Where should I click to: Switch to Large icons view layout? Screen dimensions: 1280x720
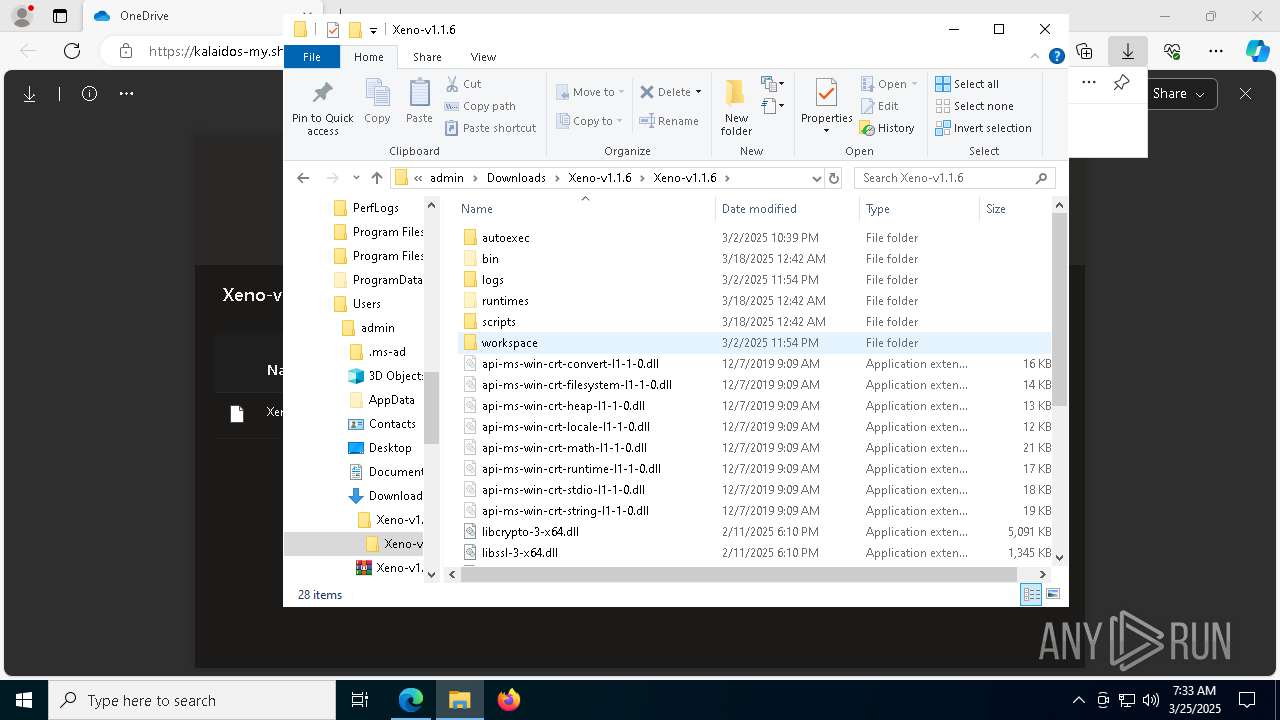pos(1053,595)
